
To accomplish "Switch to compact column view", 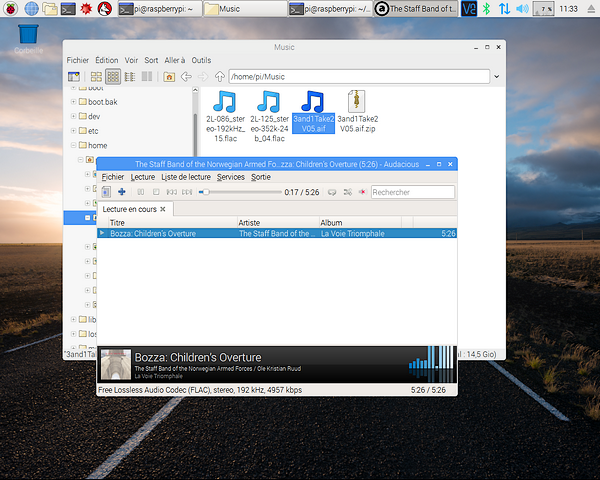I will click(147, 77).
